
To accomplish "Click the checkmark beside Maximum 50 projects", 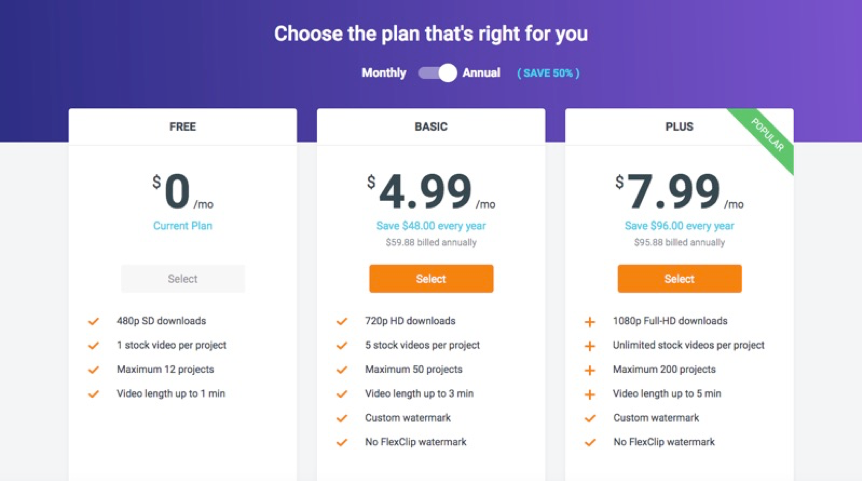I will coord(341,370).
